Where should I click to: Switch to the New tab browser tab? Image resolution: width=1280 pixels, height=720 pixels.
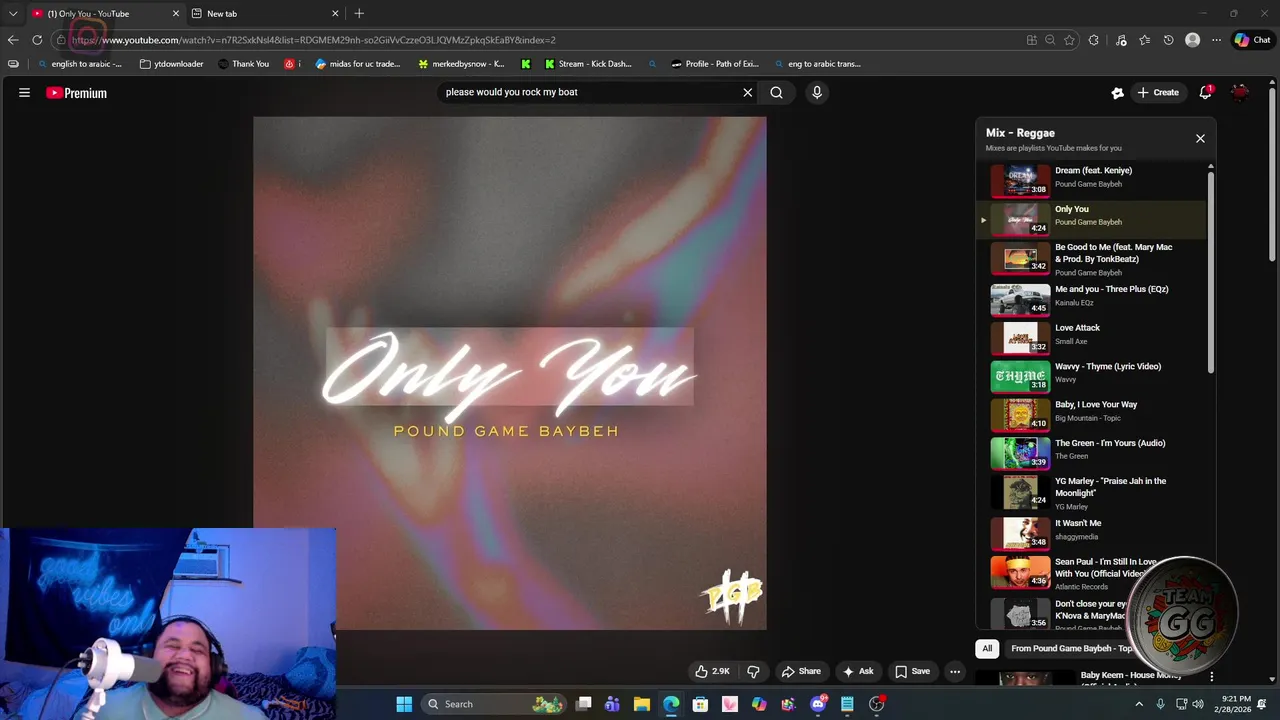pyautogui.click(x=264, y=13)
